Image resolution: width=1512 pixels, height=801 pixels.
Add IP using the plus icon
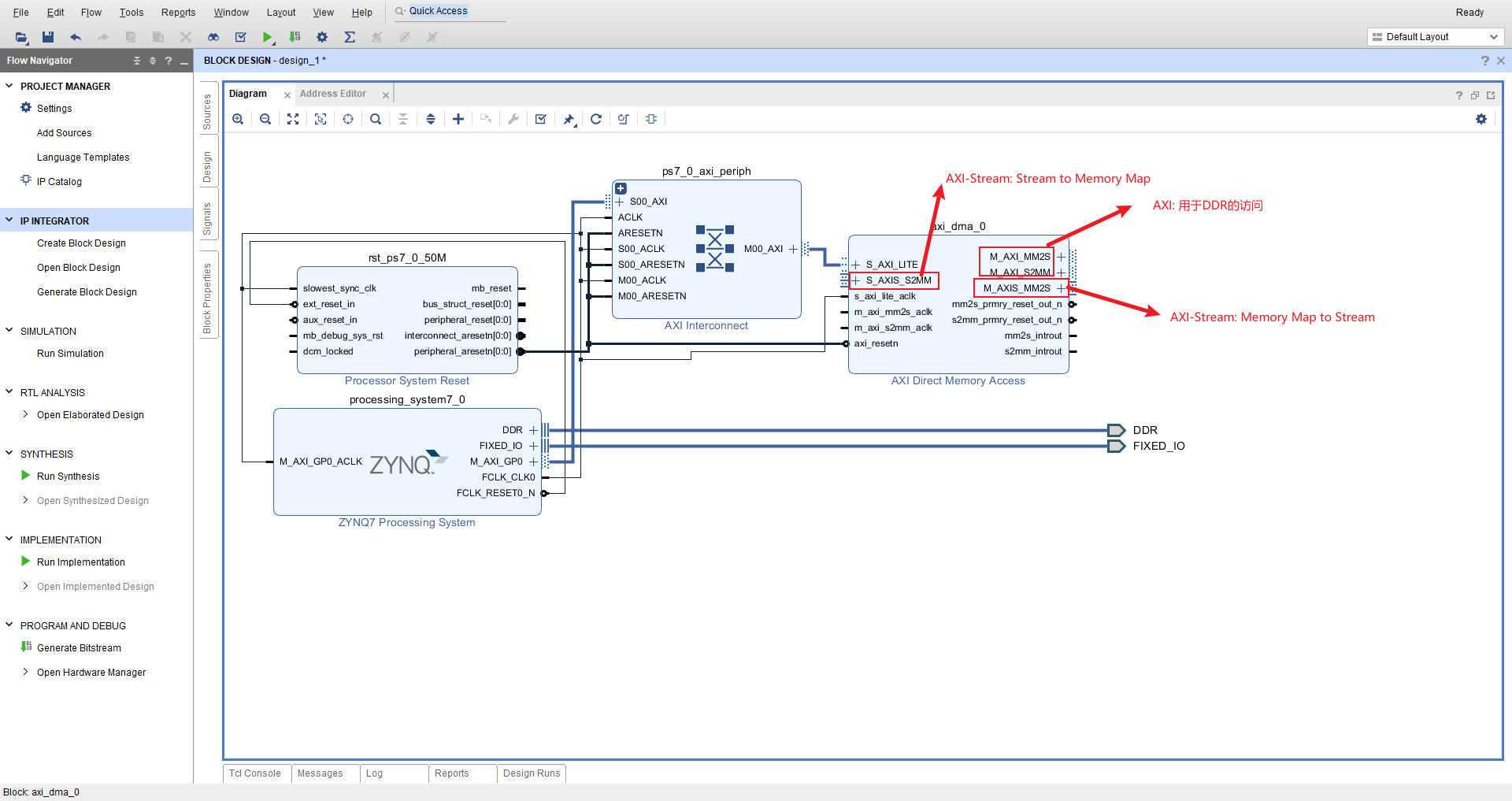point(458,119)
